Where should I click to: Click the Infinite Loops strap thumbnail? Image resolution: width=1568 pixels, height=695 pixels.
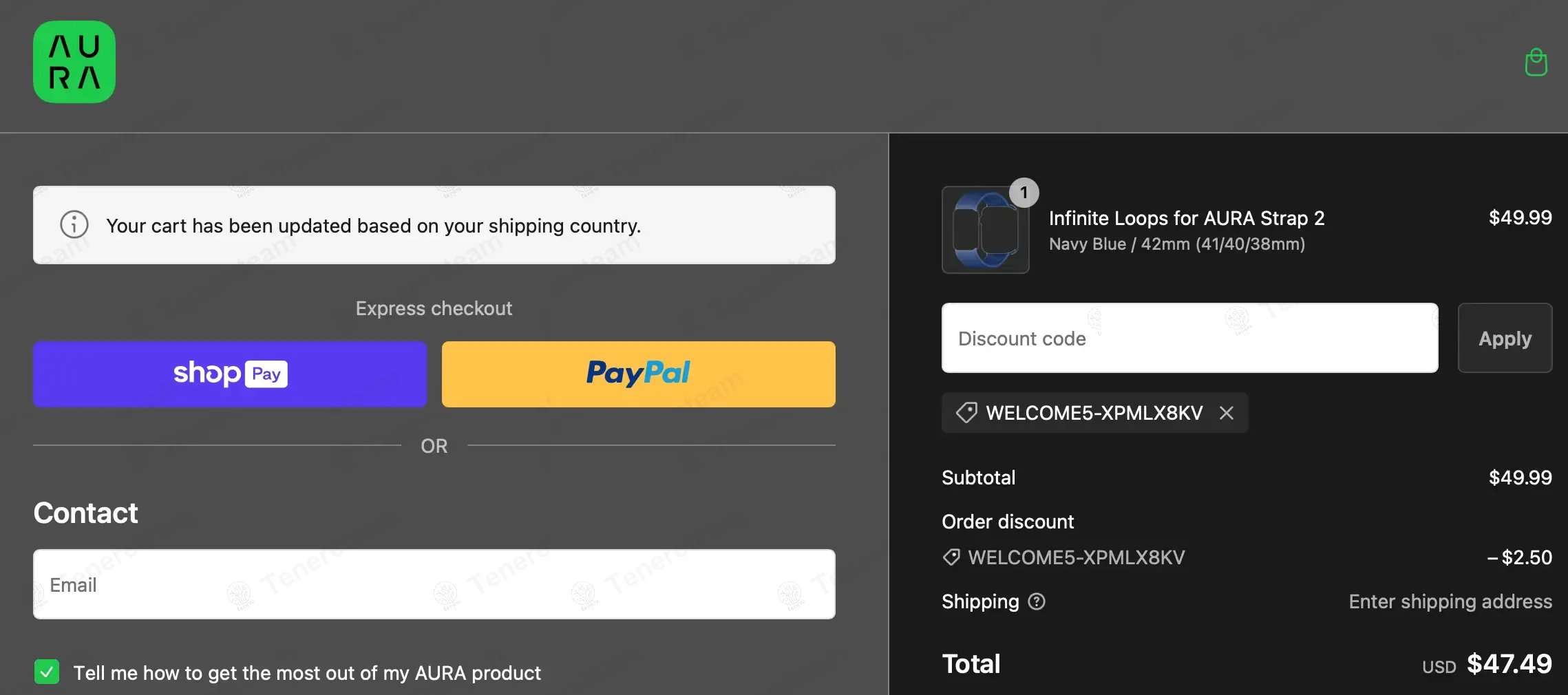click(x=985, y=231)
